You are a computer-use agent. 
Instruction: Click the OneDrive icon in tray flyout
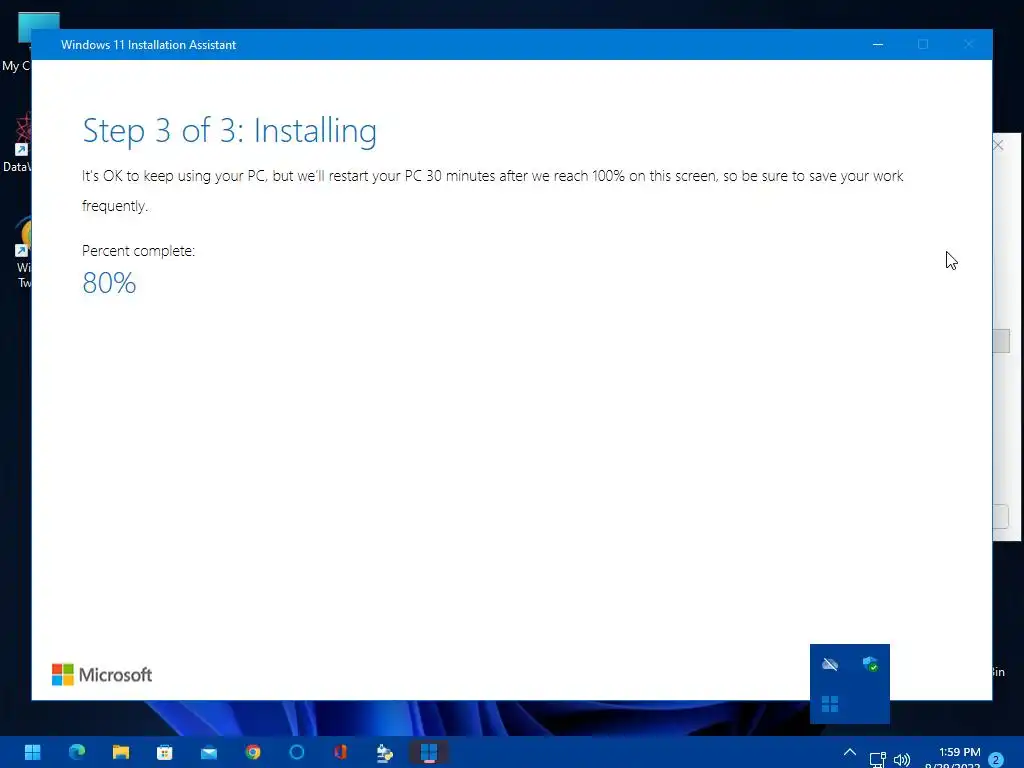tap(830, 665)
